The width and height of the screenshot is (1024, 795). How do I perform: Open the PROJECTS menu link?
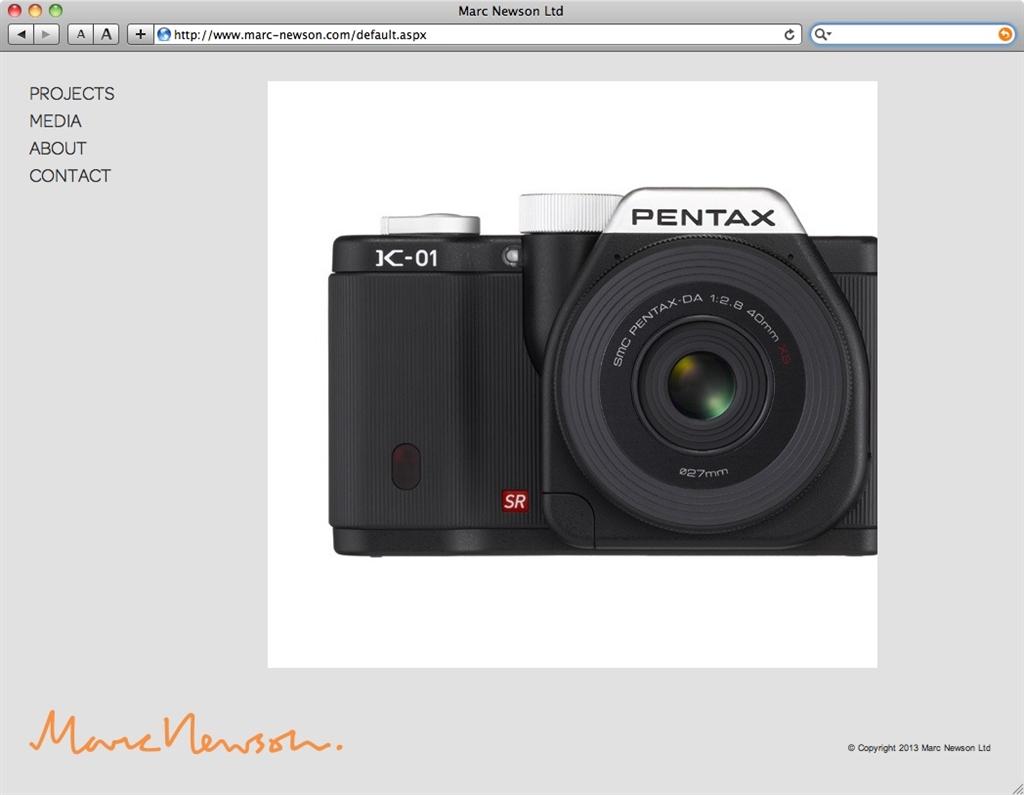[72, 93]
